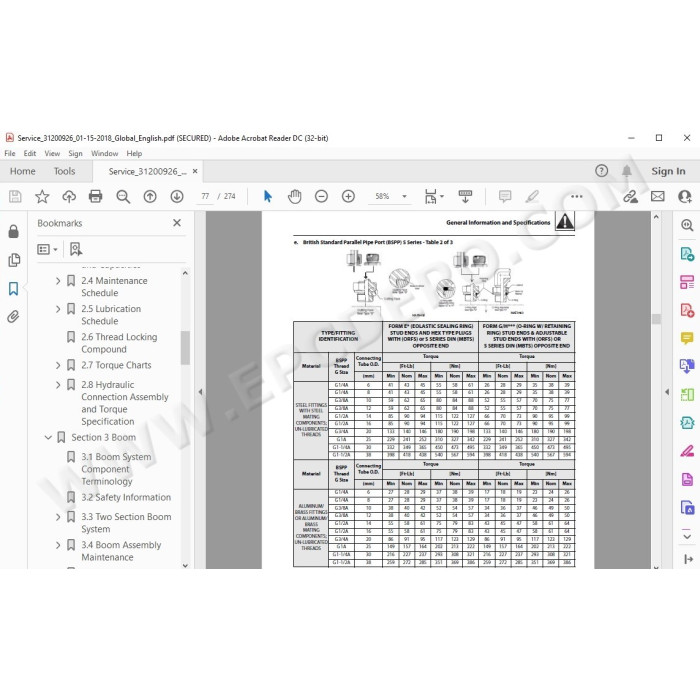Open the Export PDF tool in right pane
The image size is (700, 700).
687,254
